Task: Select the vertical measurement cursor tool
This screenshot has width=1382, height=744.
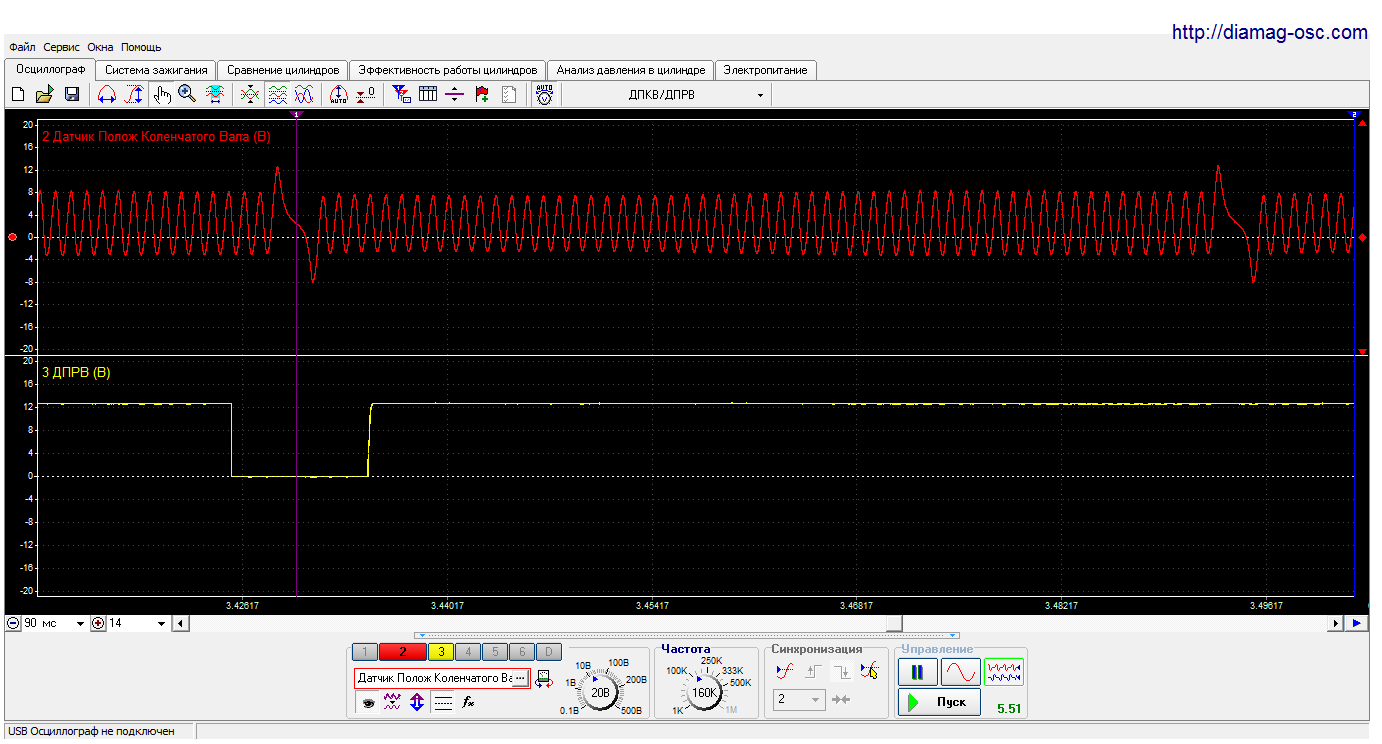Action: 134,94
